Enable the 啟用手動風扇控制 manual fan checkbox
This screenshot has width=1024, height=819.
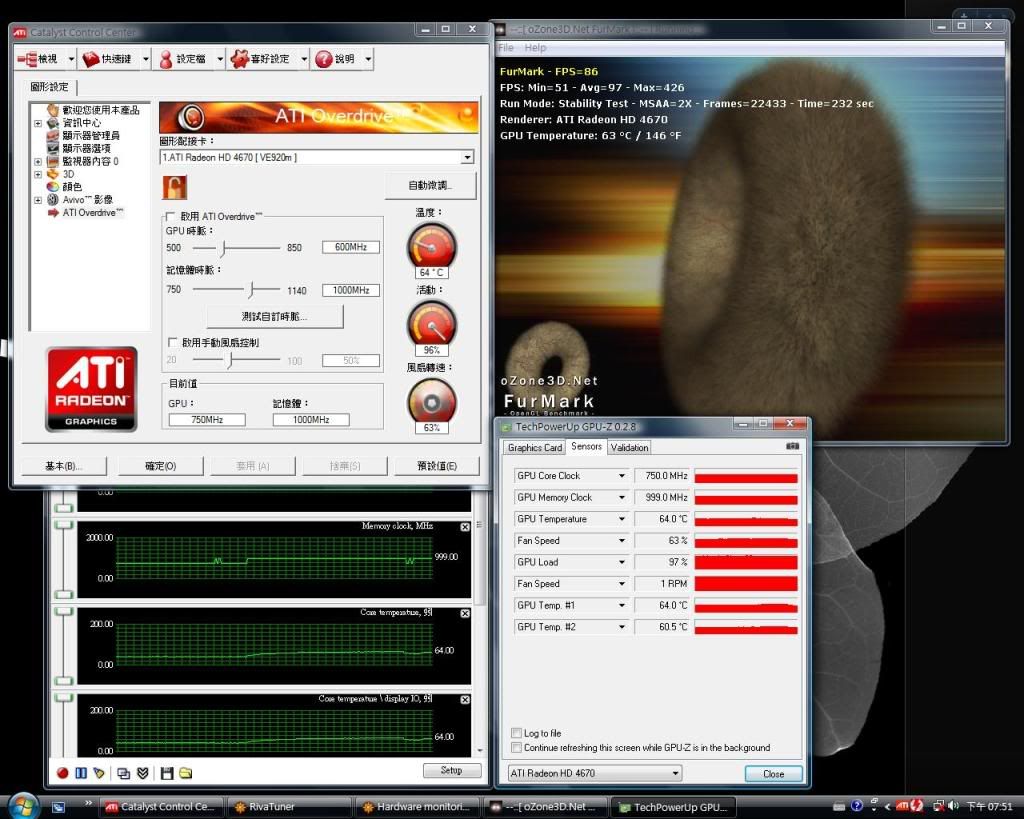172,342
